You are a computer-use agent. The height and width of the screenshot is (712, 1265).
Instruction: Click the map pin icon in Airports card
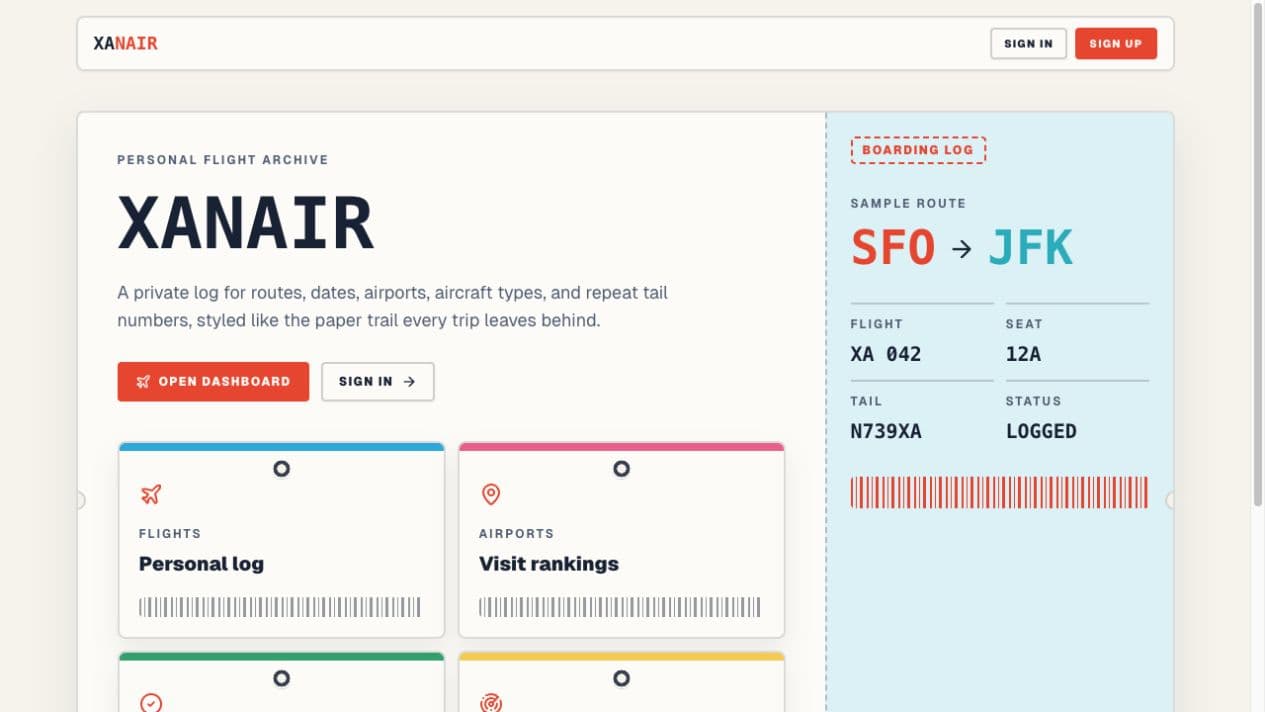pos(490,494)
